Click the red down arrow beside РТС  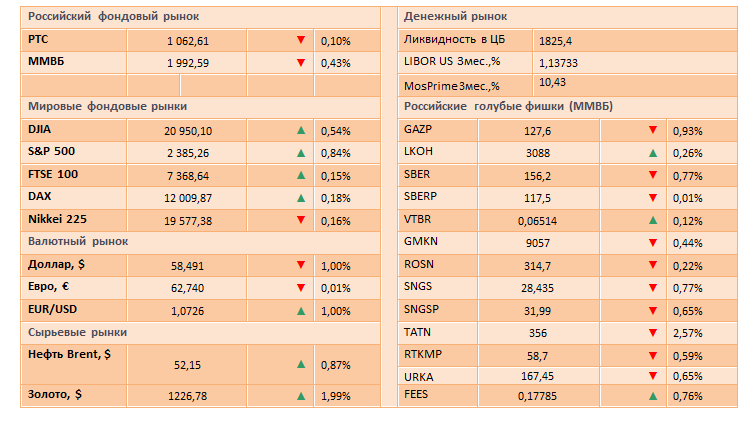click(x=300, y=41)
